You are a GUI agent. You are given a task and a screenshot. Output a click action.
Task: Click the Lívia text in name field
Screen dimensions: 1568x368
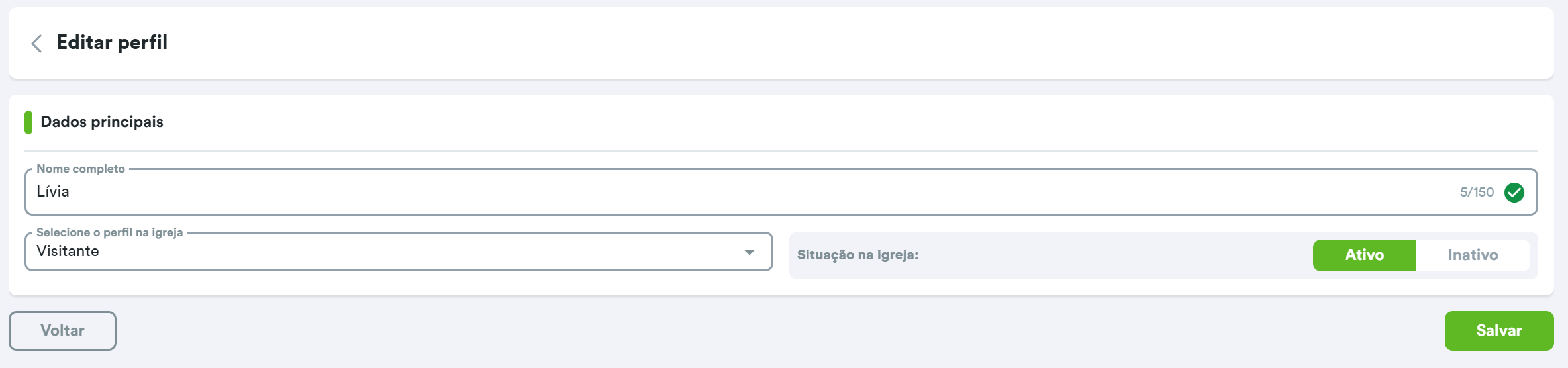tap(53, 192)
